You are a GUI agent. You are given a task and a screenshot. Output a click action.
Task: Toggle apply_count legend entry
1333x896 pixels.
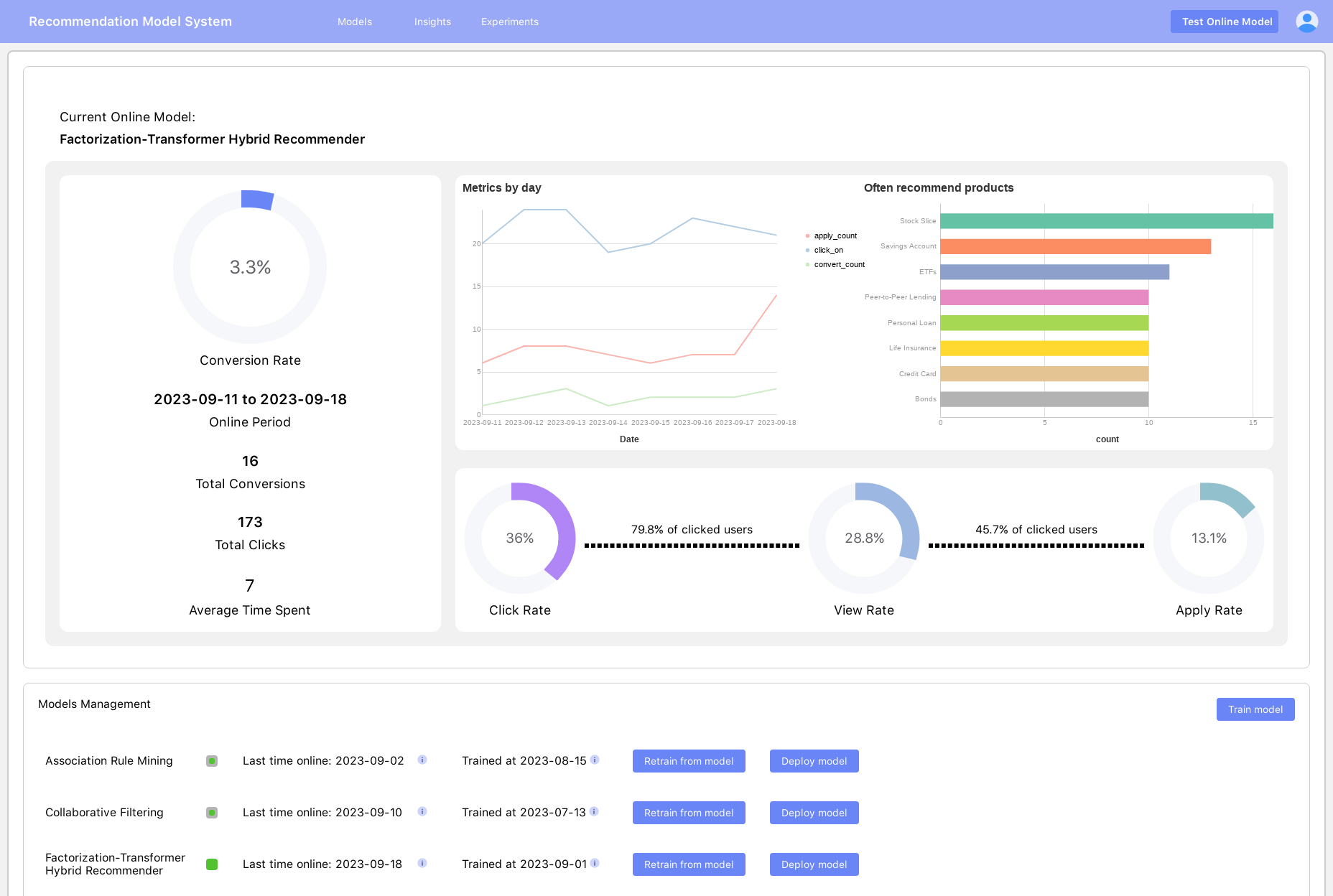(x=832, y=235)
